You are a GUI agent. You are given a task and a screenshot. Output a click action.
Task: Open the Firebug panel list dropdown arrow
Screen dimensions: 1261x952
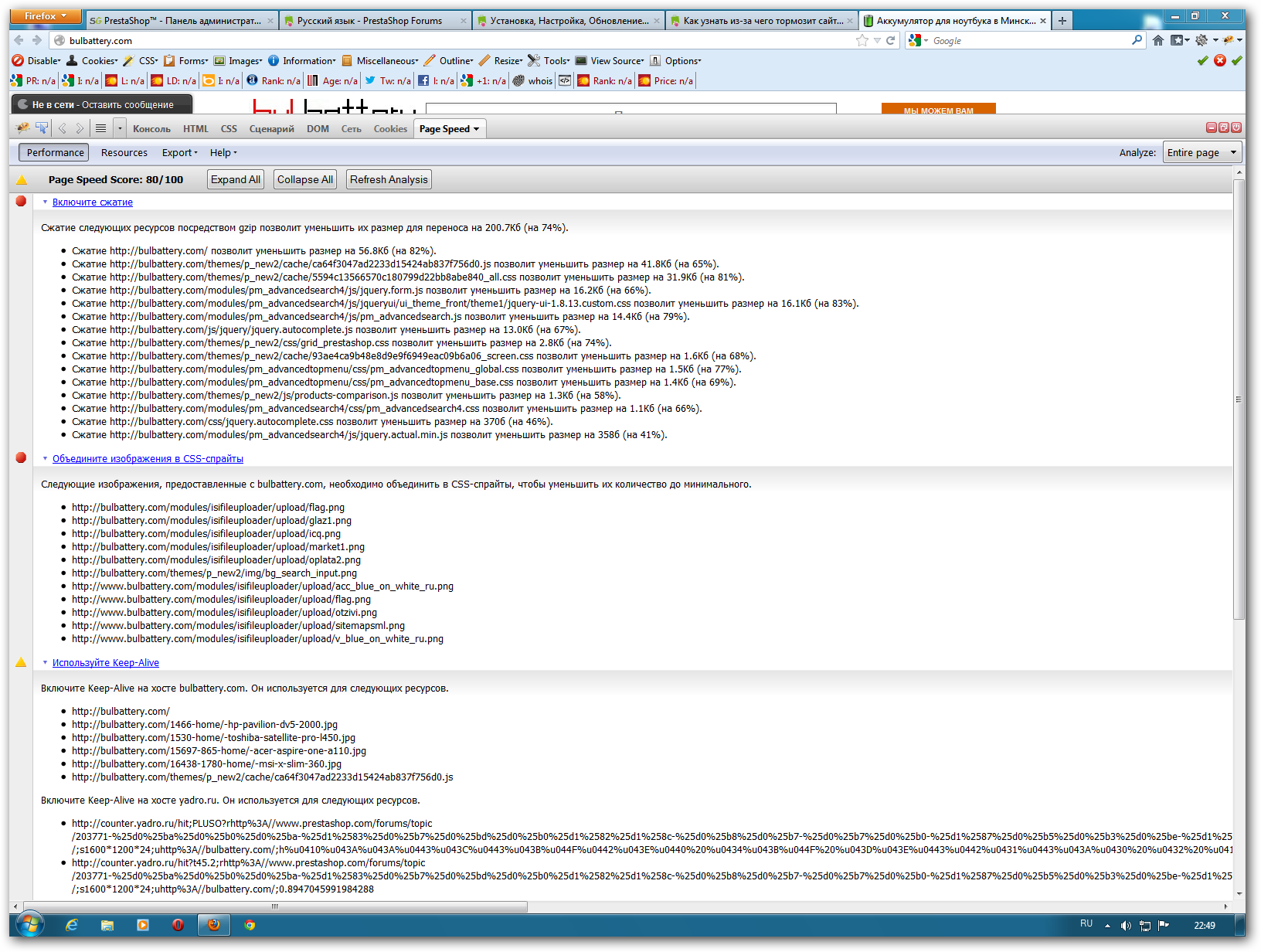click(x=120, y=128)
